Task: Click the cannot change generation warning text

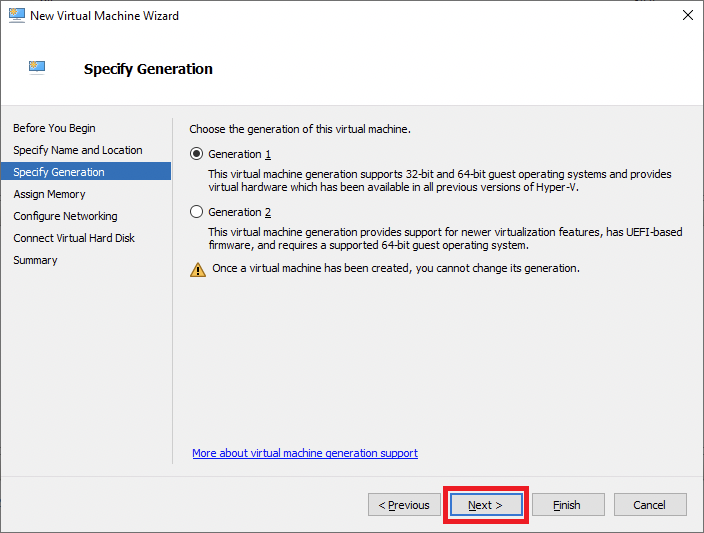Action: (396, 269)
